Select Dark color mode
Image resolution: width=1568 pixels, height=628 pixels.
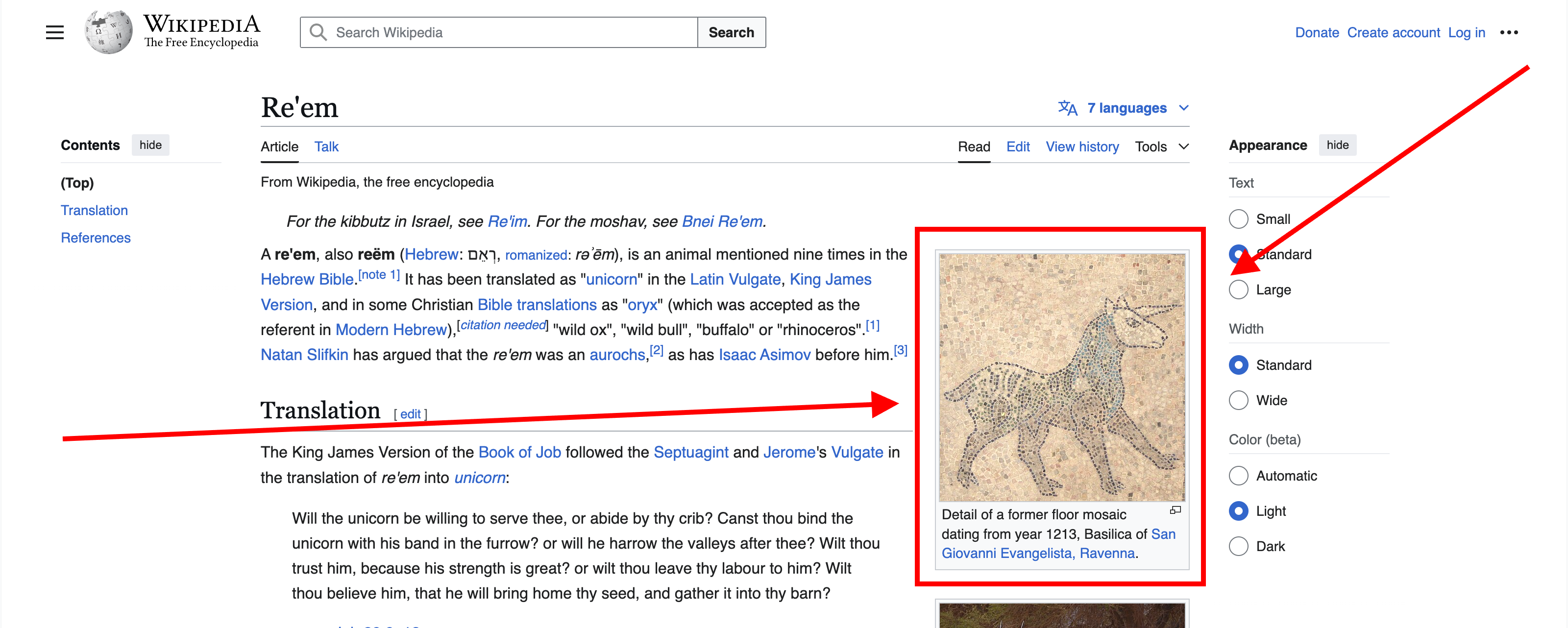point(1238,547)
